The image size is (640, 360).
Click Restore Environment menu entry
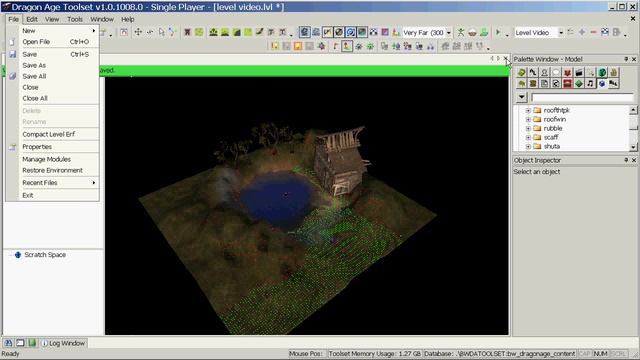53,170
